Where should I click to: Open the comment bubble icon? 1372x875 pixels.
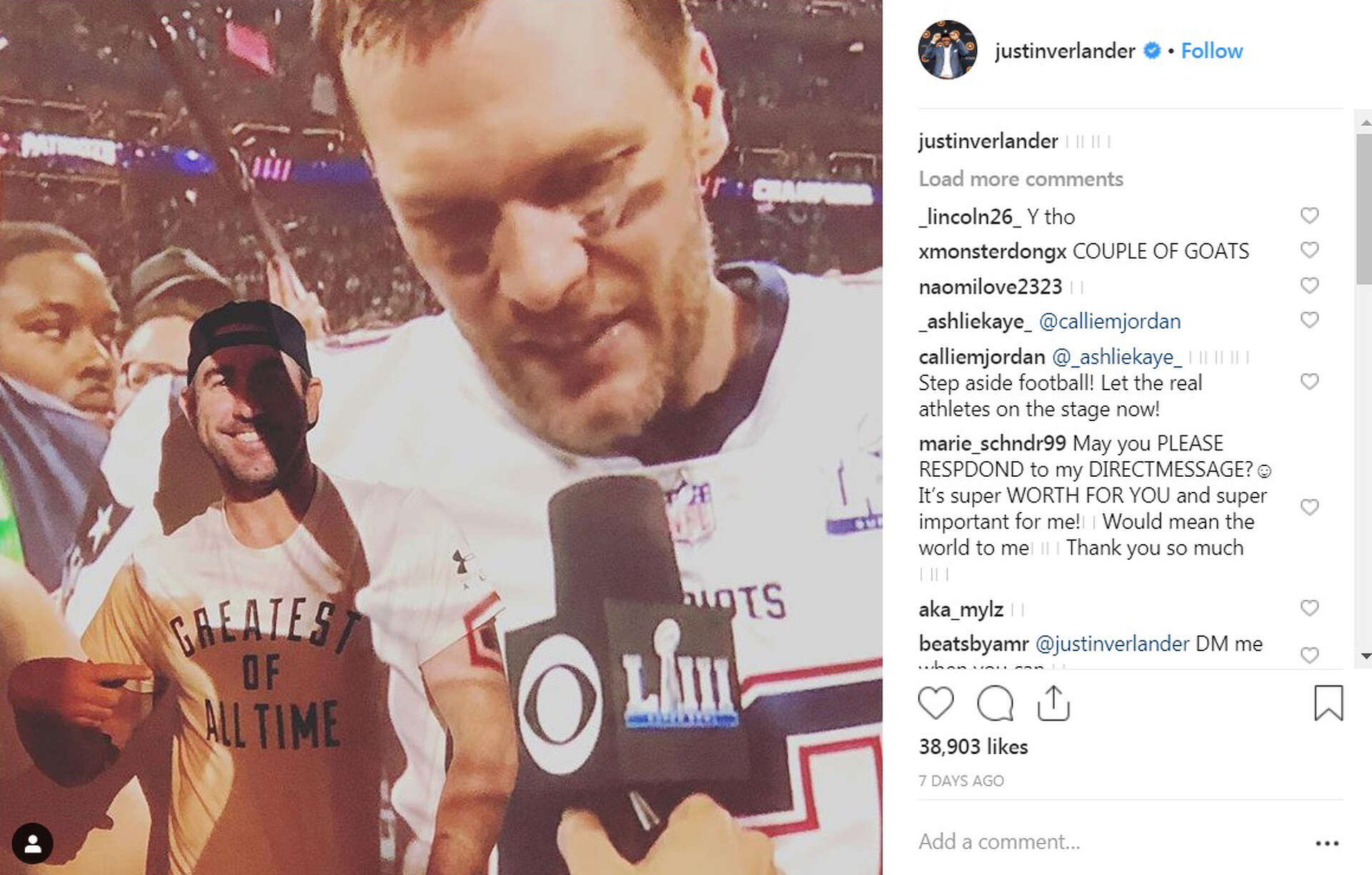[x=995, y=703]
